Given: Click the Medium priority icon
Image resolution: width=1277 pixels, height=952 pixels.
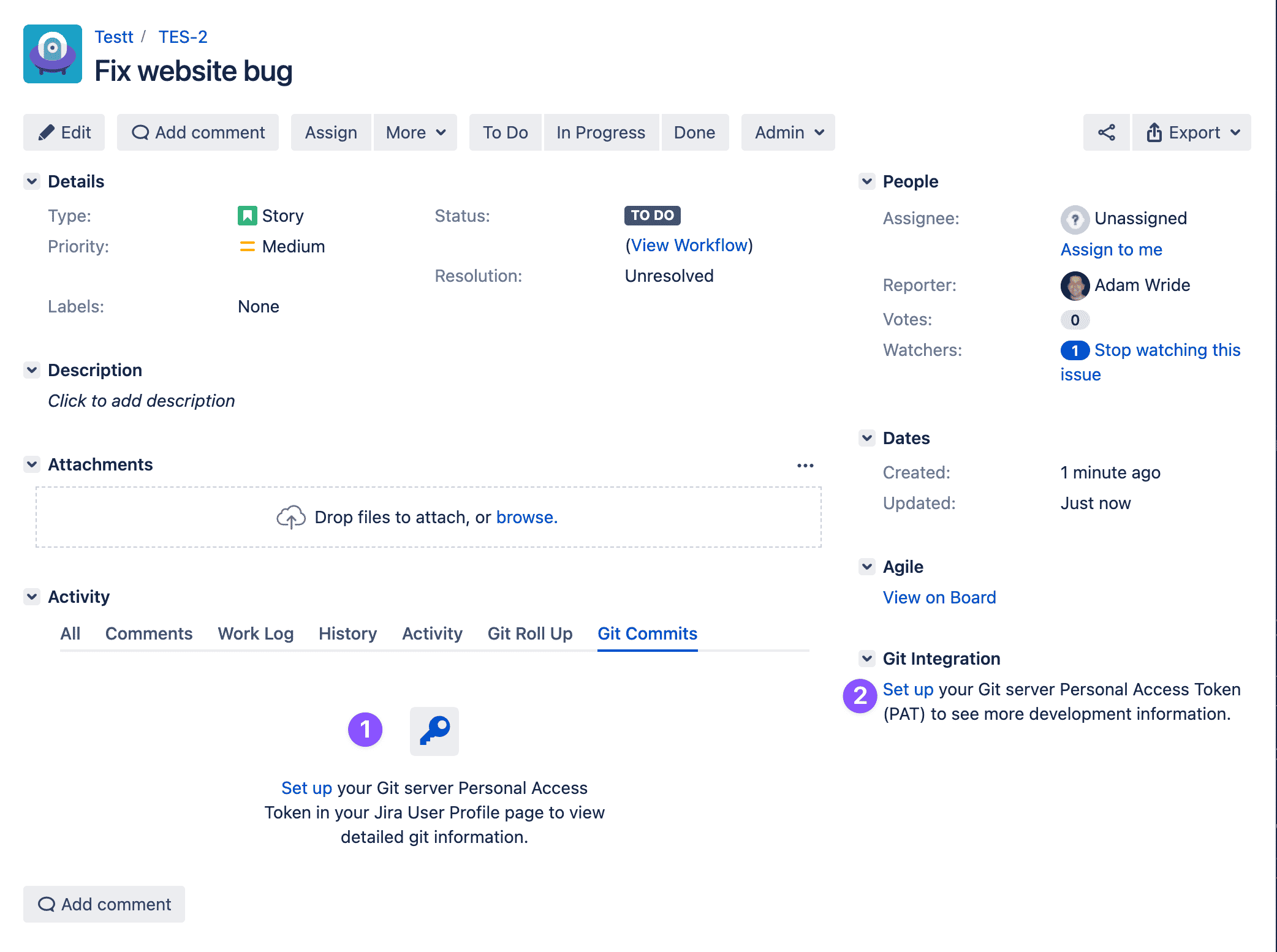Looking at the screenshot, I should 246,246.
